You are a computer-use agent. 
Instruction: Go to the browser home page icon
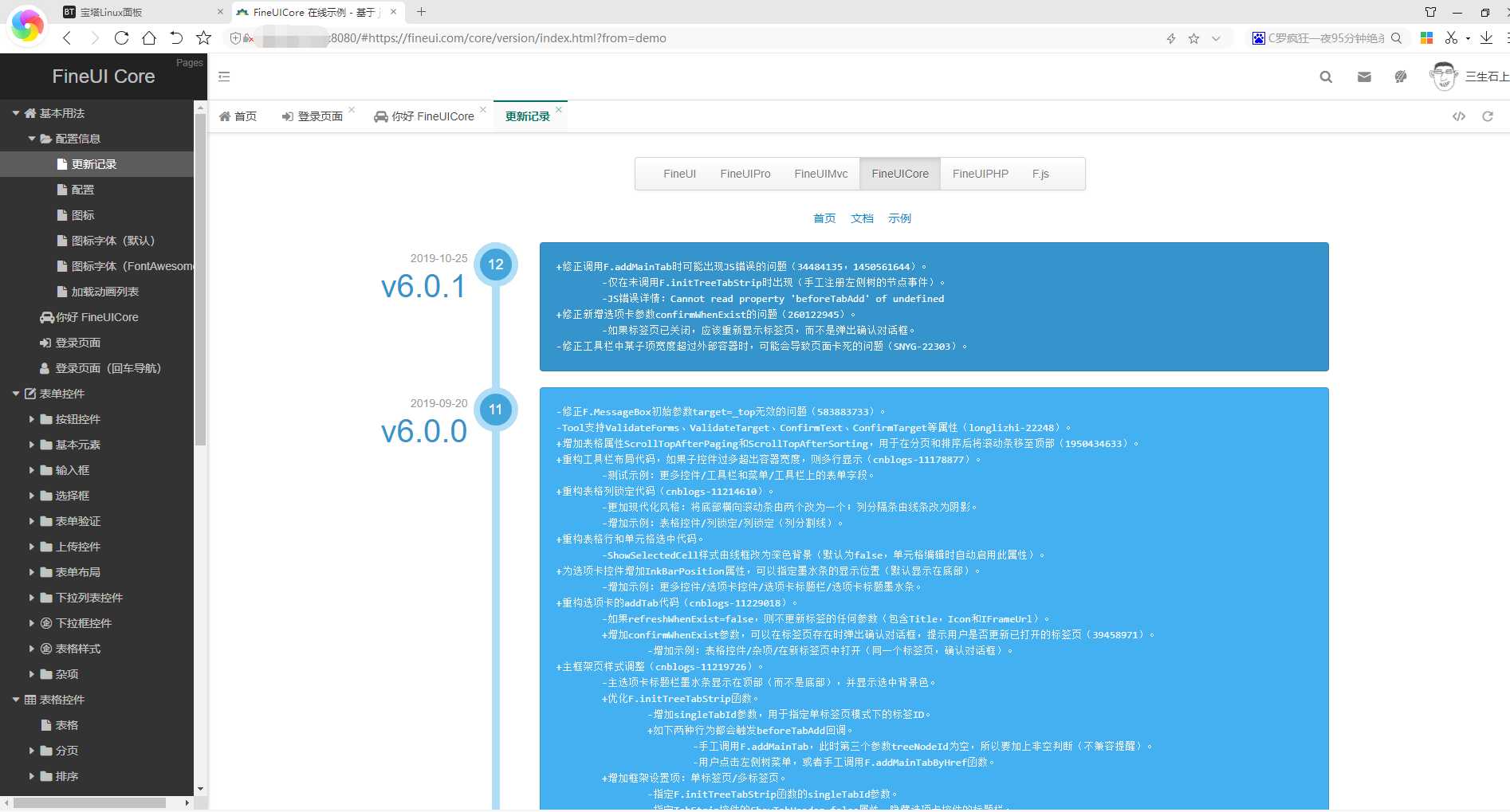pyautogui.click(x=149, y=37)
